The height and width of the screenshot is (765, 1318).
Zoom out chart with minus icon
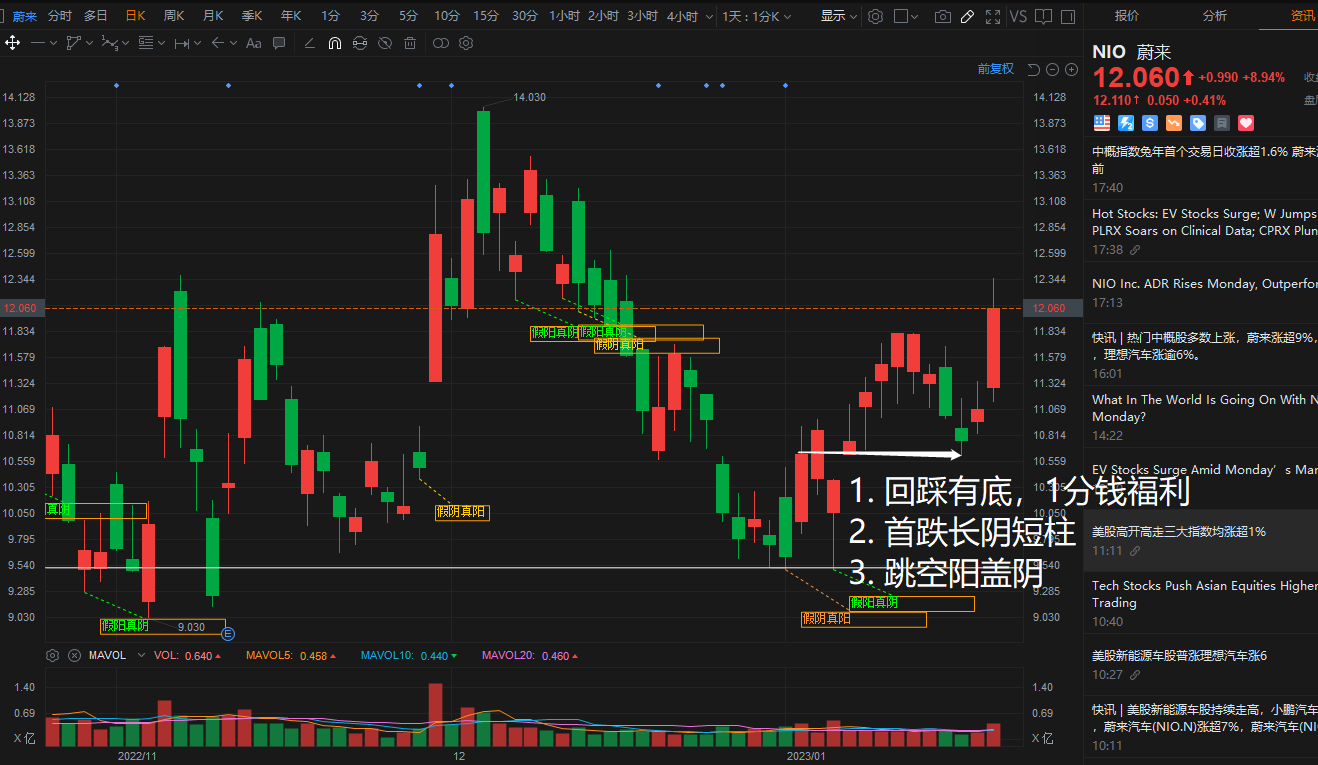pyautogui.click(x=1052, y=69)
